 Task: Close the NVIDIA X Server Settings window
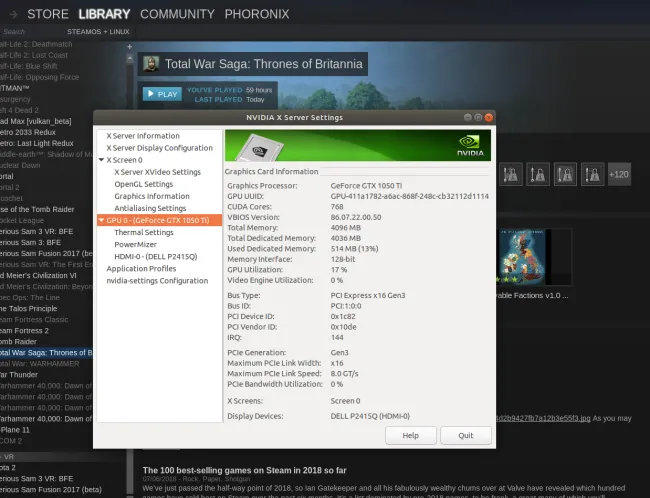(x=489, y=117)
